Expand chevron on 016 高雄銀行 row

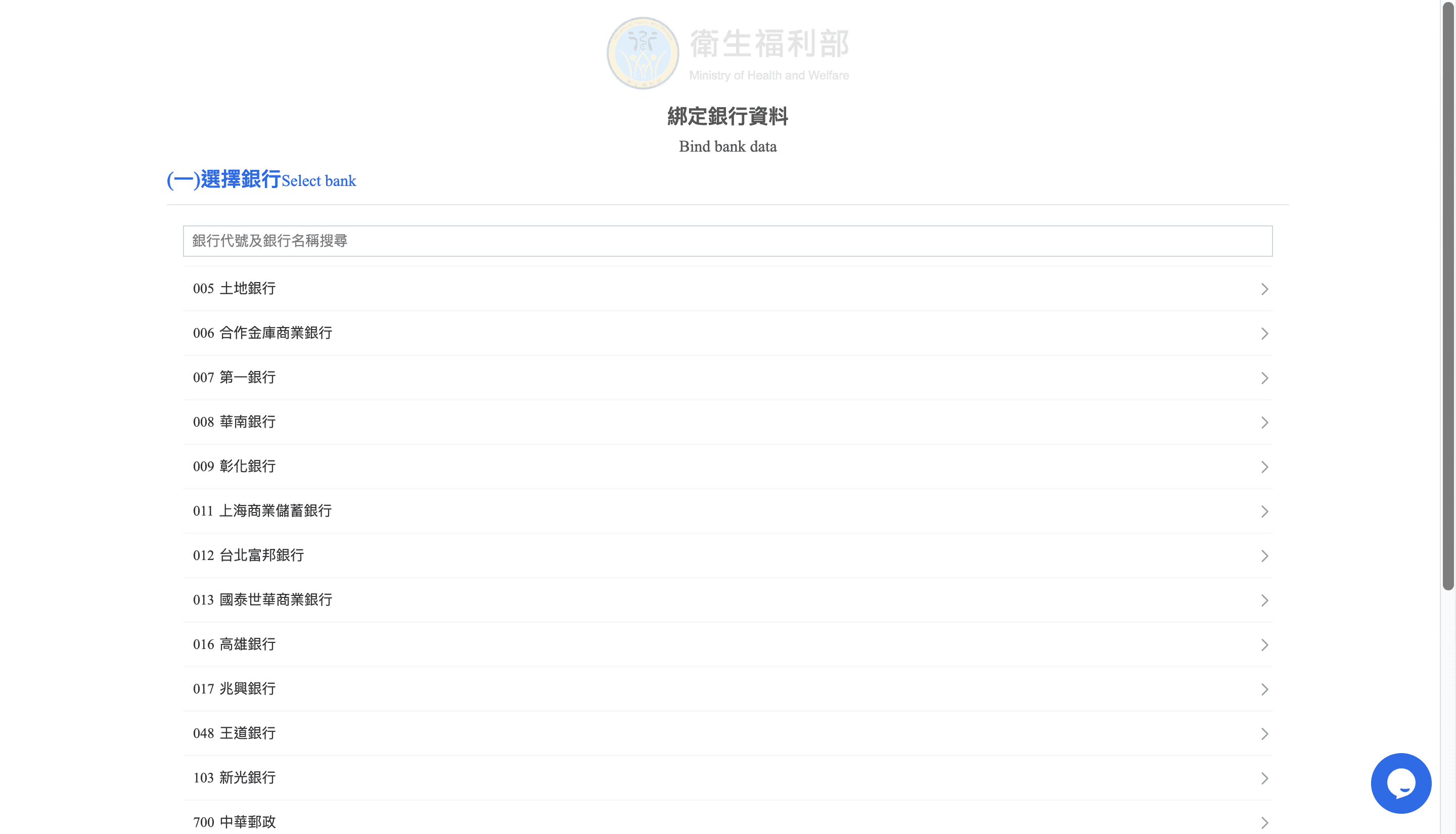click(1264, 645)
